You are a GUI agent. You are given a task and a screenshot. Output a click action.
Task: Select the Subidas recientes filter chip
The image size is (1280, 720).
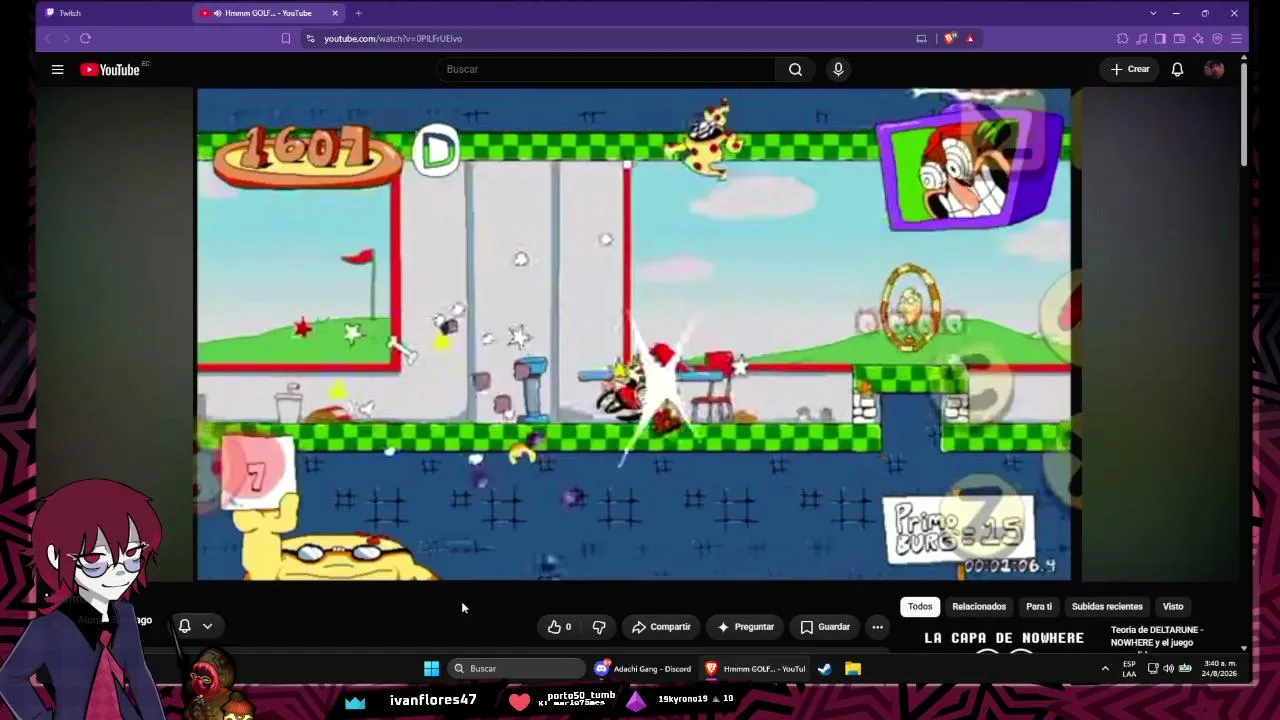click(x=1107, y=606)
